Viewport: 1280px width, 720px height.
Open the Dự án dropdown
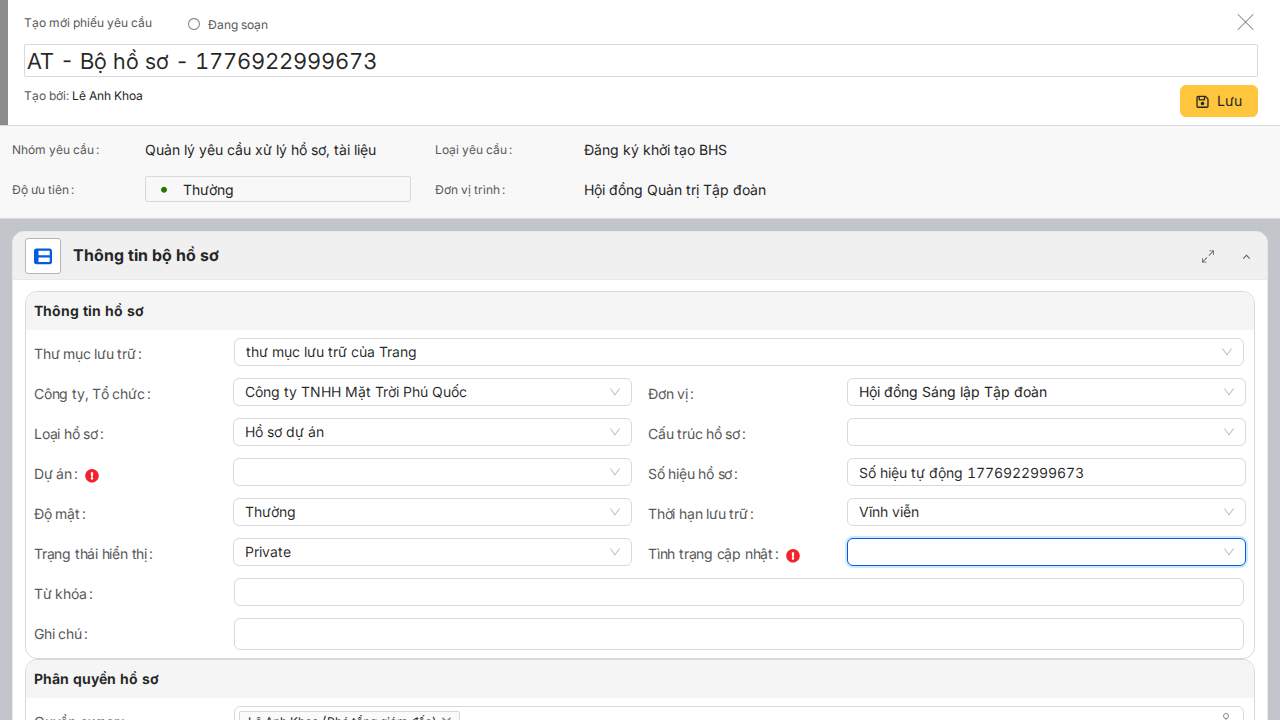pos(432,472)
